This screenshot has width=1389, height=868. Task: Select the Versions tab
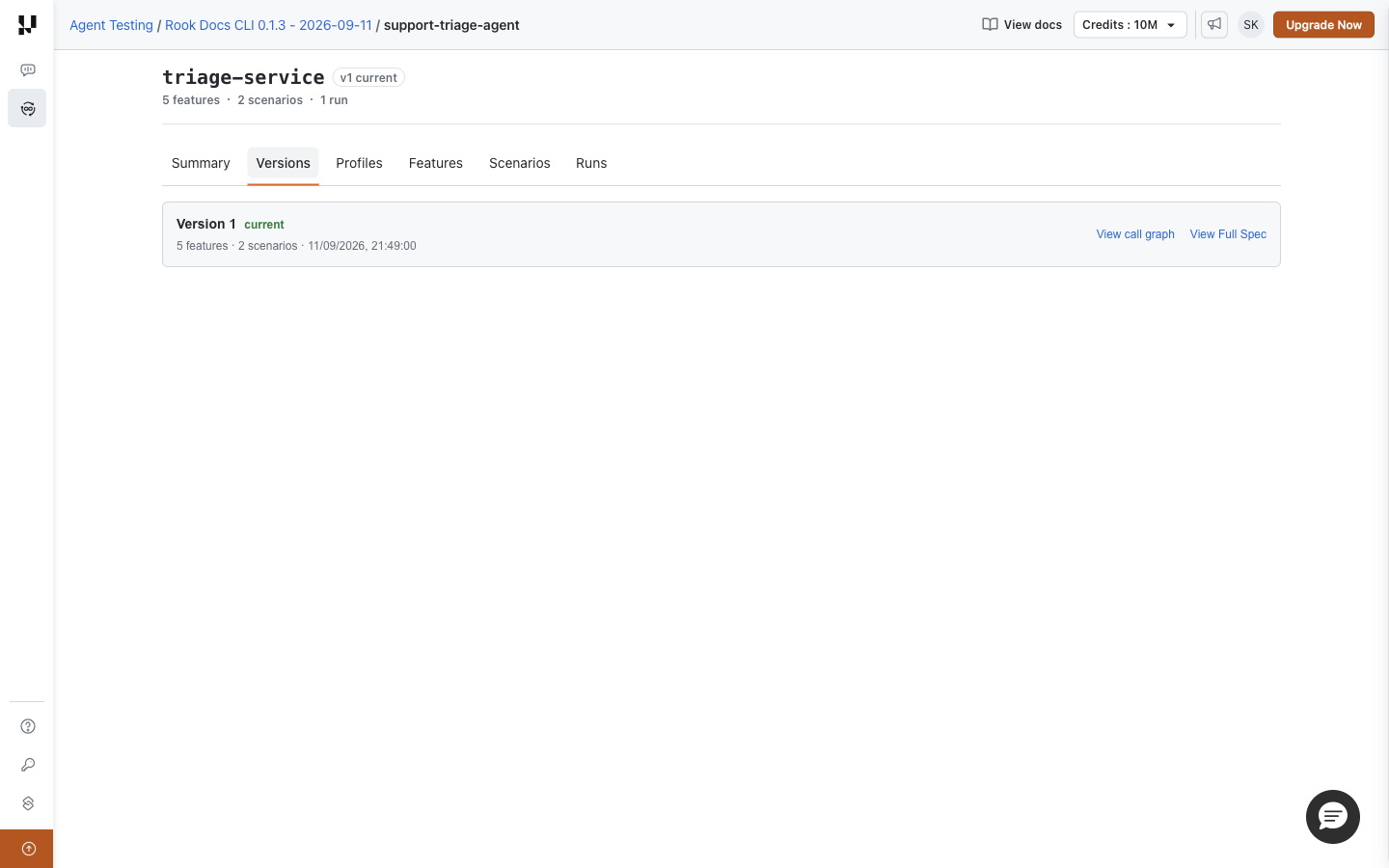[x=284, y=164]
